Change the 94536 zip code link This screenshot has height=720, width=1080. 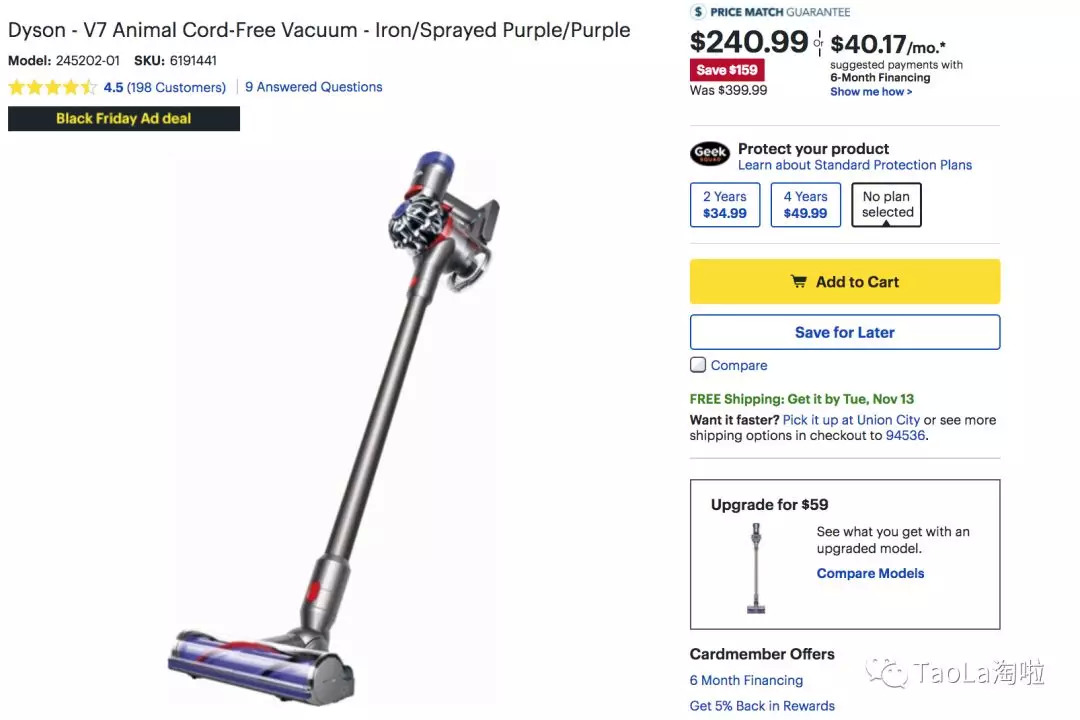(x=905, y=435)
